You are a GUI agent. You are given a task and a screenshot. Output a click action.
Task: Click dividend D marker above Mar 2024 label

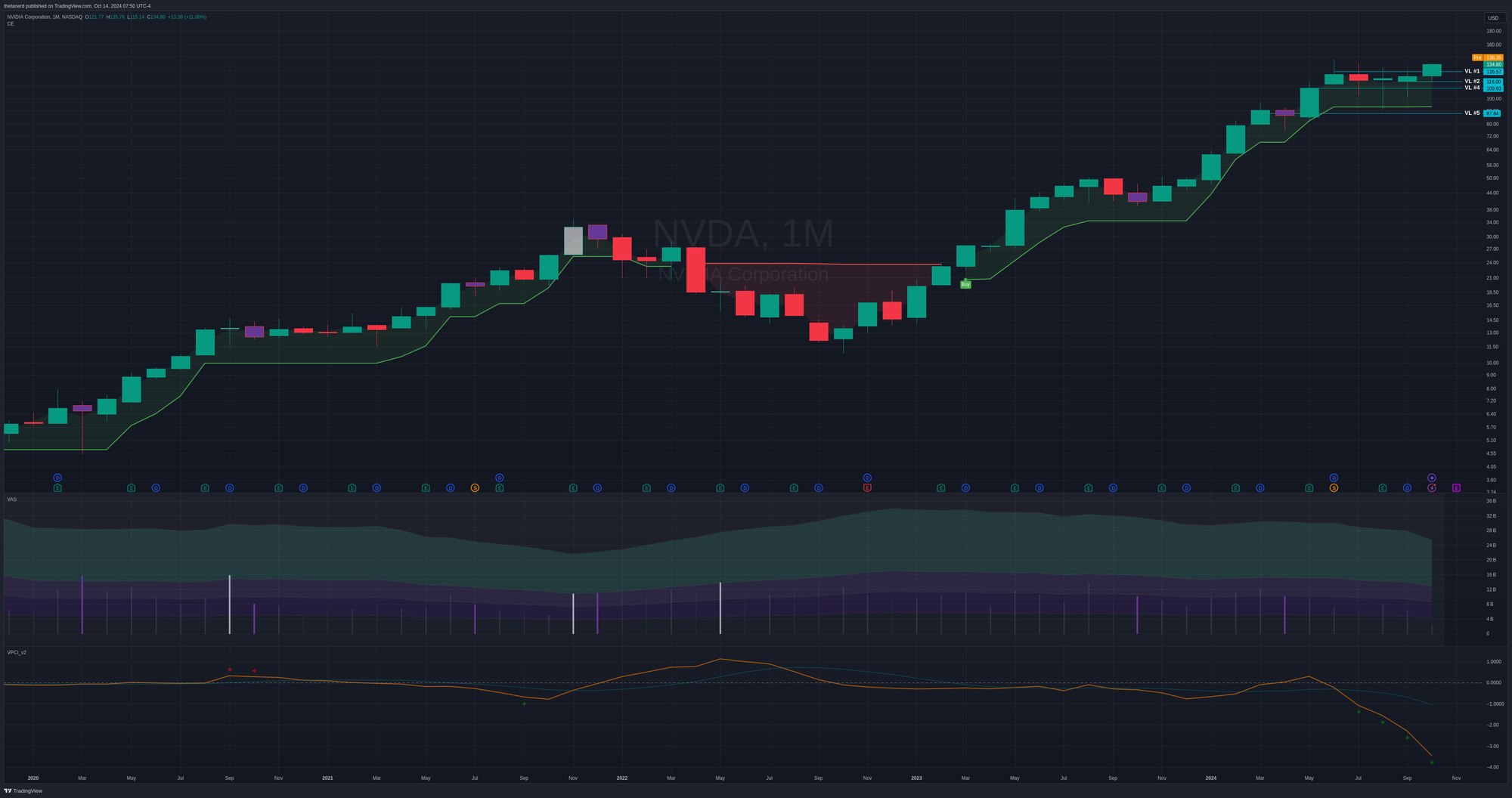pyautogui.click(x=1260, y=488)
